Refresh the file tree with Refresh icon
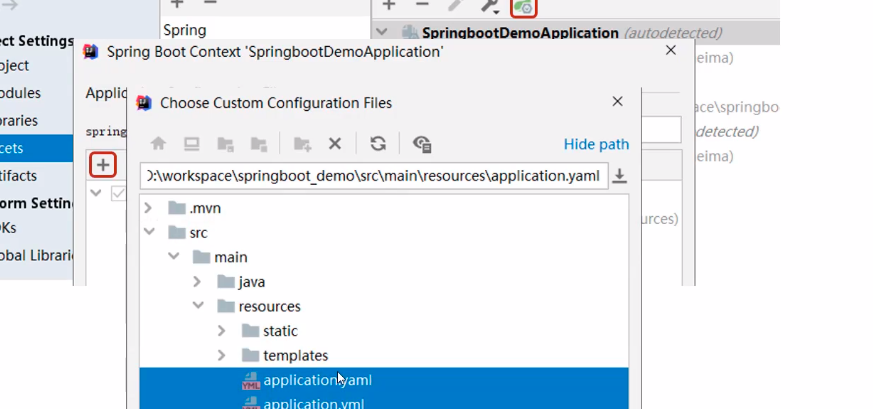The image size is (873, 409). [378, 143]
